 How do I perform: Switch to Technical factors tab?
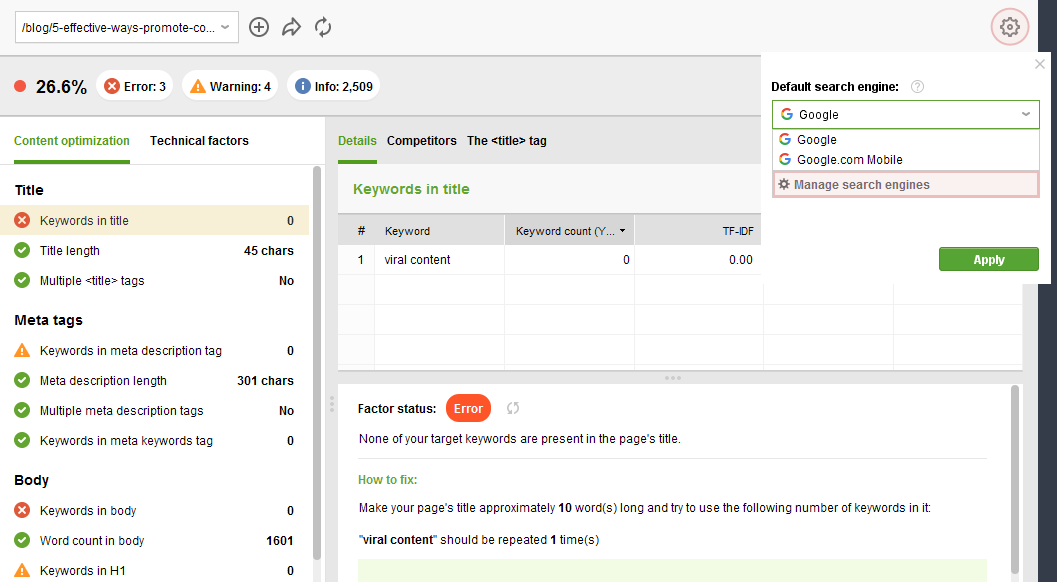click(x=199, y=141)
